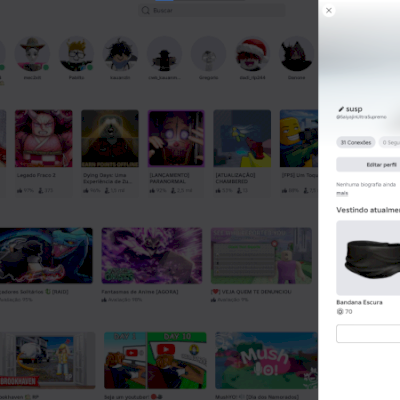400x400 pixels.
Task: Open the MushYO! game thumbnail
Action: coord(266,360)
